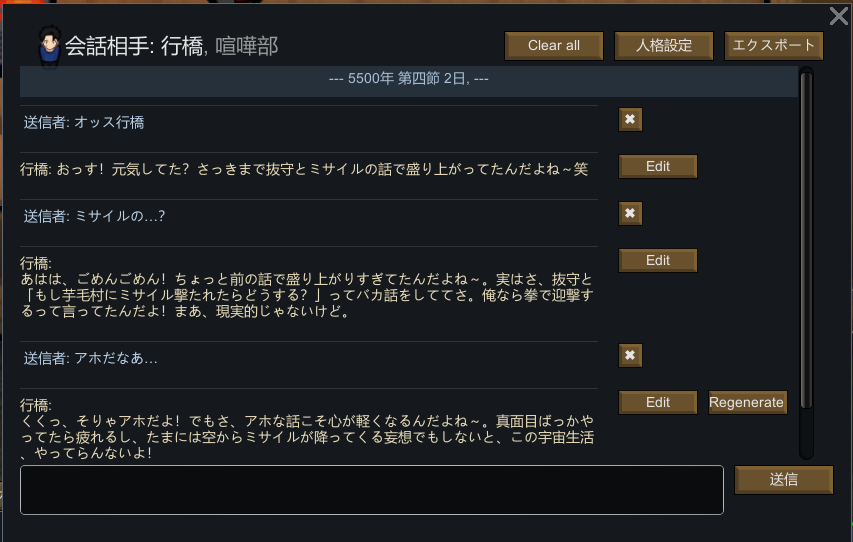Viewport: 853px width, 542px height.
Task: Select the "送信者: オッス行橋" message text
Action: [84, 122]
